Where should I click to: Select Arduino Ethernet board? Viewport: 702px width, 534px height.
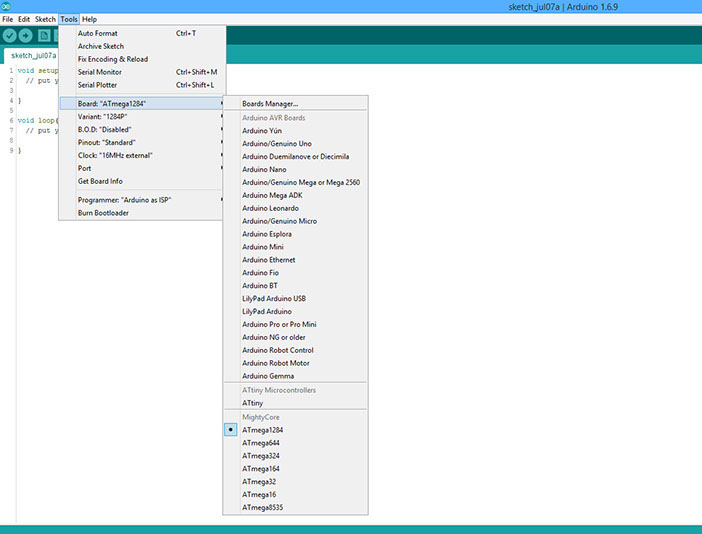(295, 260)
